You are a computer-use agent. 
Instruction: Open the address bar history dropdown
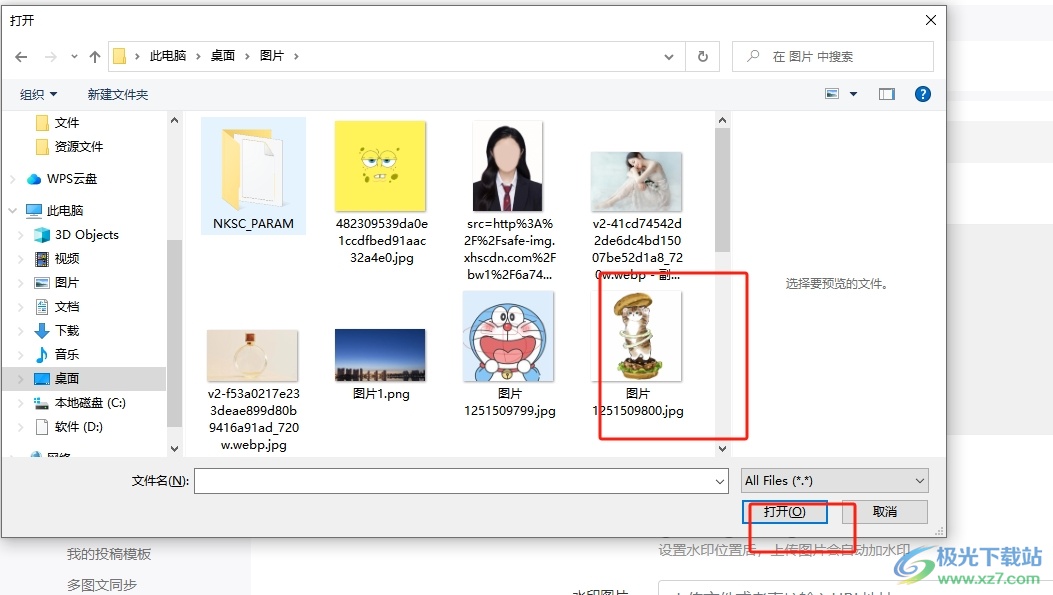pyautogui.click(x=669, y=57)
